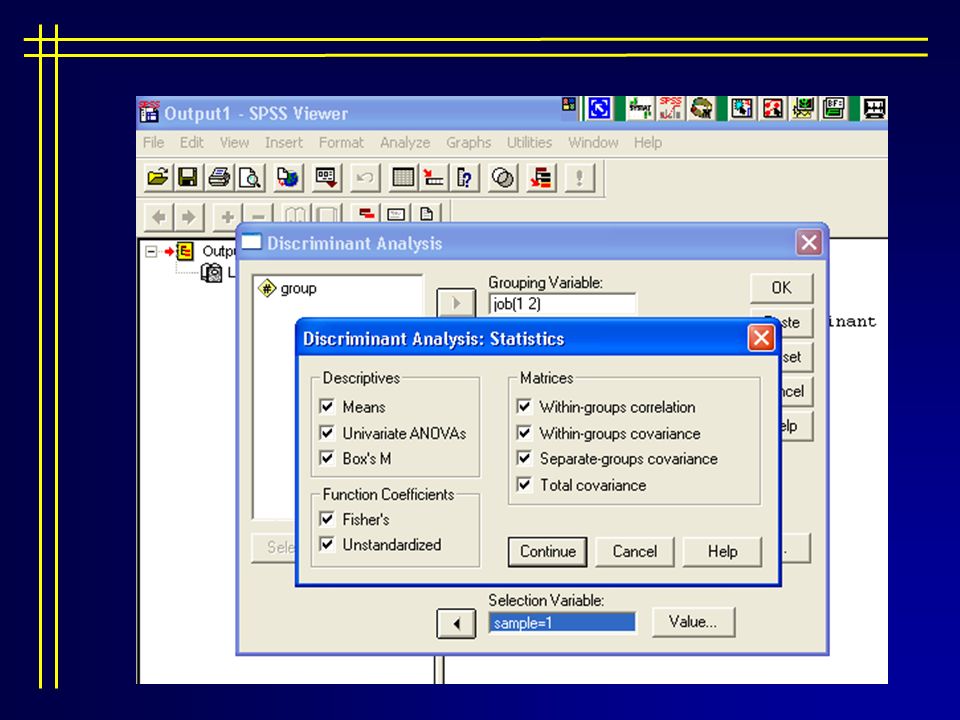Viewport: 960px width, 720px height.
Task: Click the Expand plus outline toolbar icon
Action: pyautogui.click(x=227, y=216)
